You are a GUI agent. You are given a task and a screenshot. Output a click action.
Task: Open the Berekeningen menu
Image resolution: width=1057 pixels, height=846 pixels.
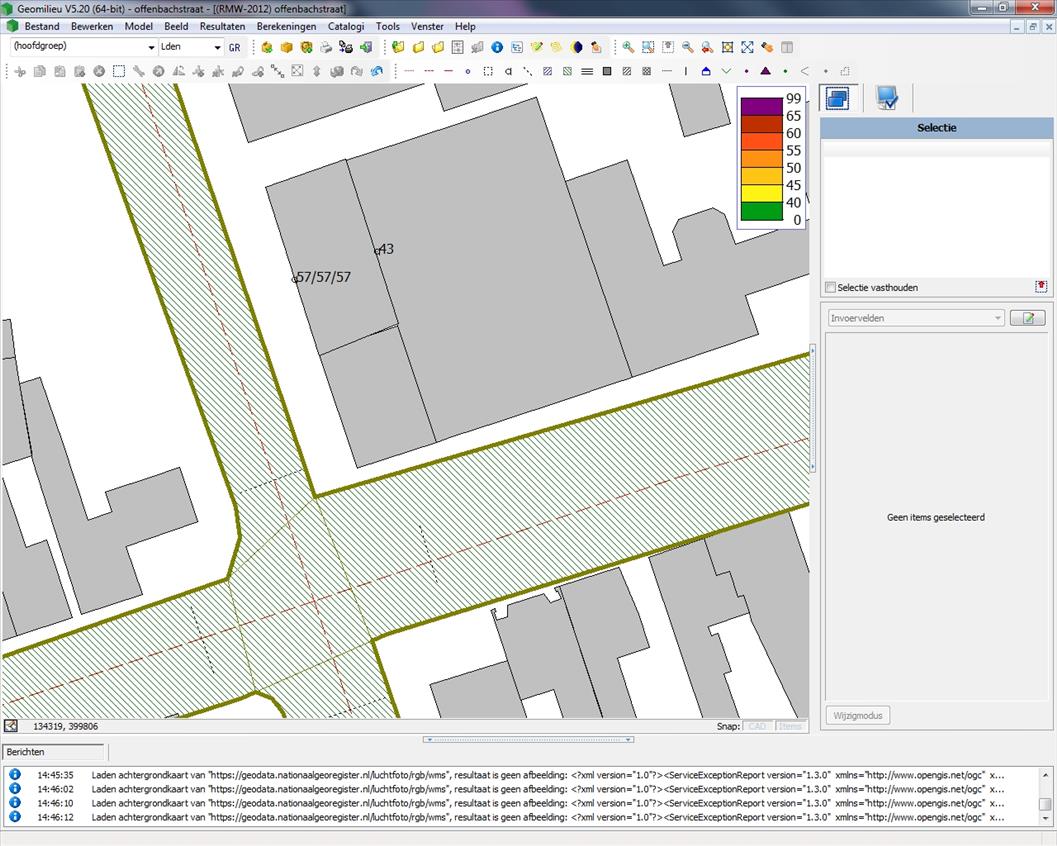[286, 26]
